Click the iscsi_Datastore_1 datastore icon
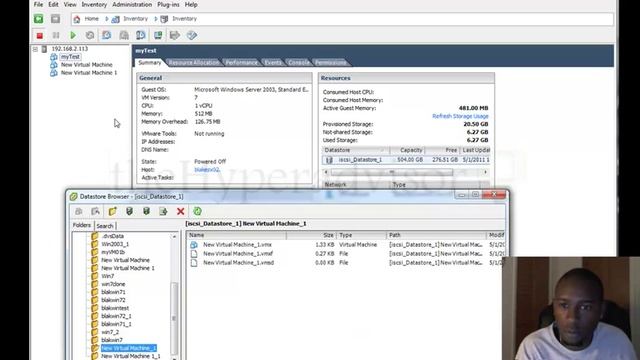 click(x=329, y=160)
